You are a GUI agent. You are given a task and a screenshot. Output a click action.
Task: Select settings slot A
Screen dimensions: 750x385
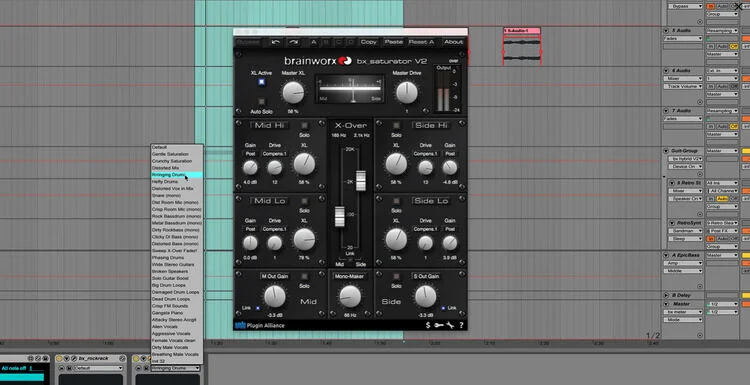pos(314,42)
